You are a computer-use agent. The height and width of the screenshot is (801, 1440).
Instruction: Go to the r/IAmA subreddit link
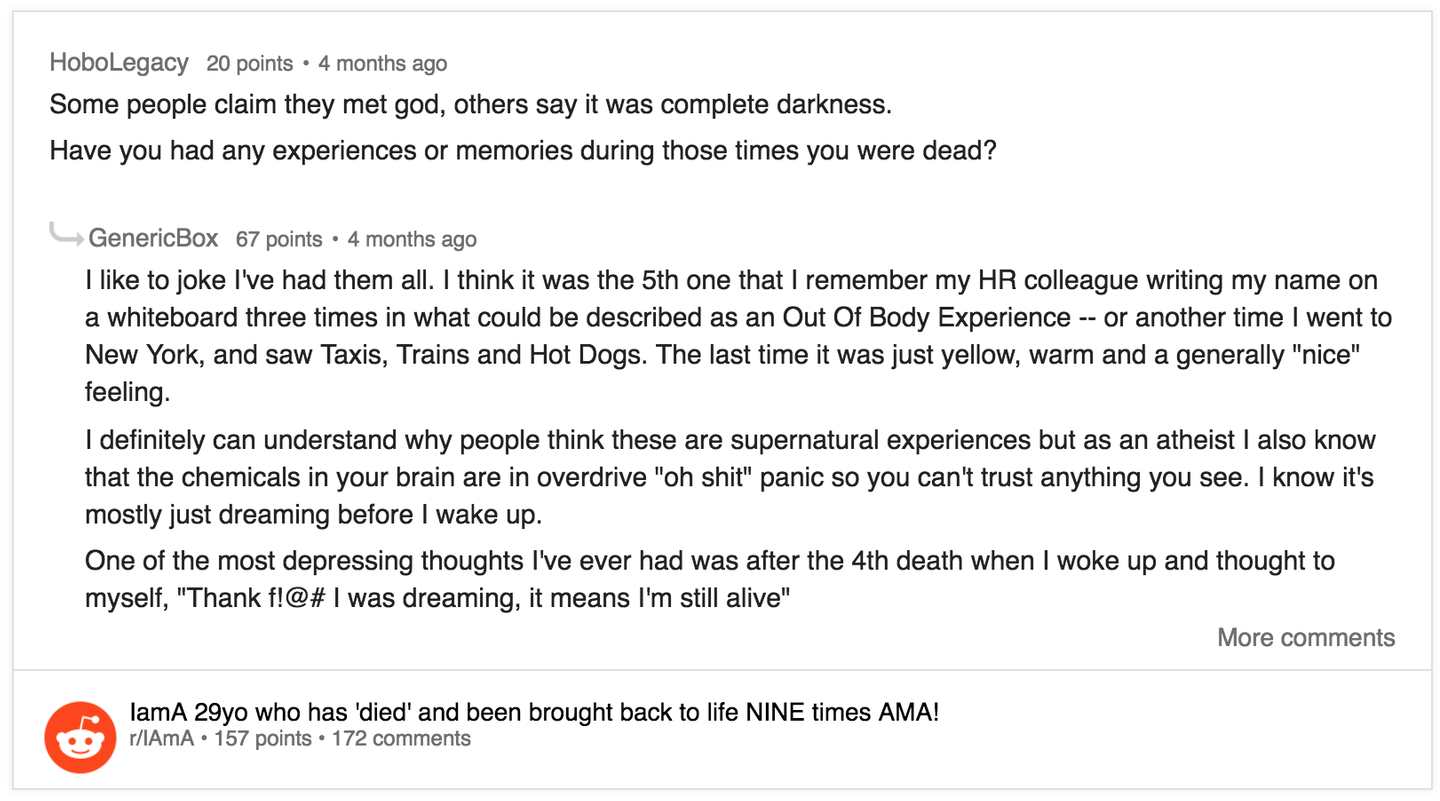click(161, 739)
